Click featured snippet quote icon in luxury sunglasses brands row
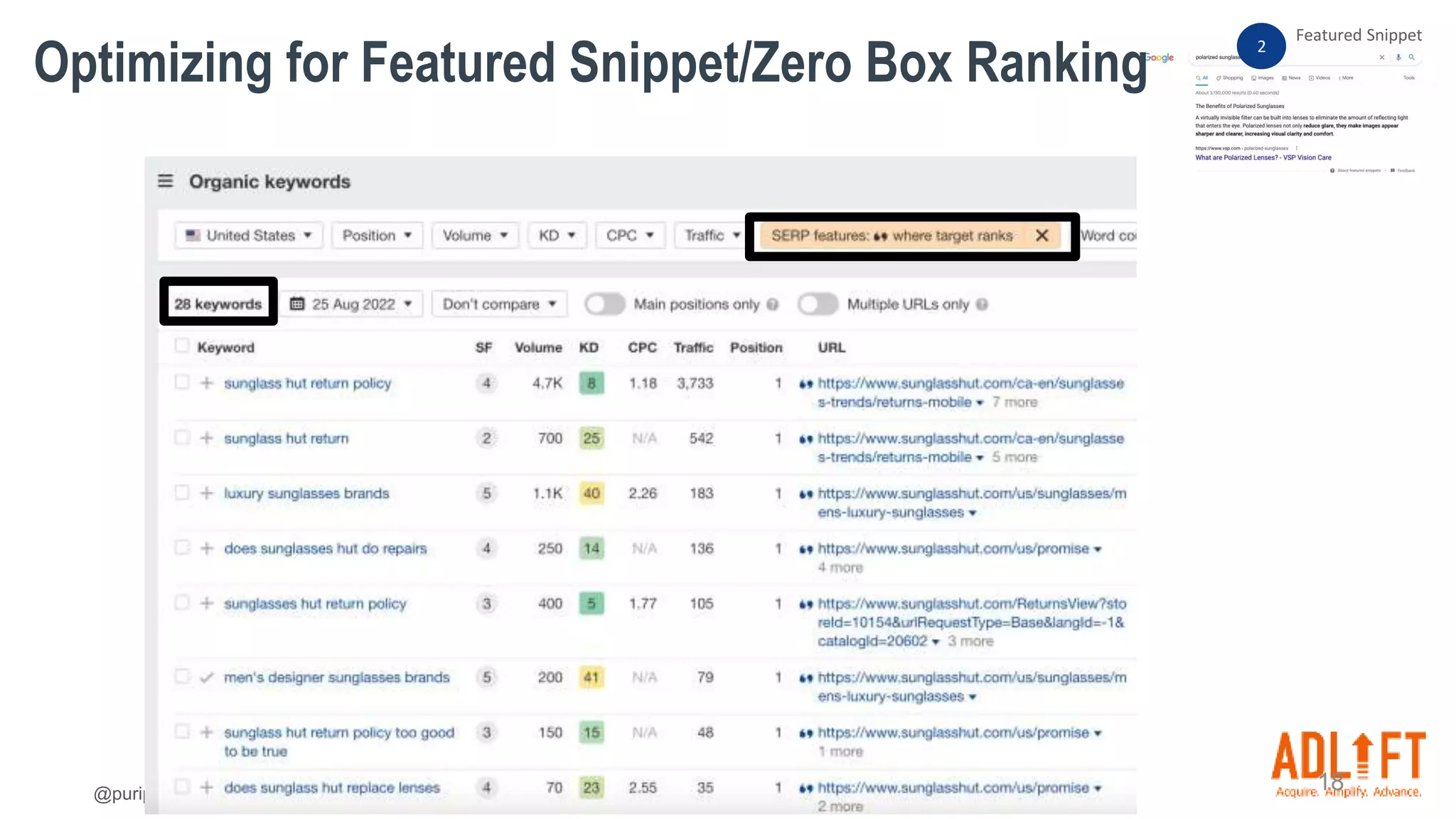Viewport: 1456px width, 819px height. (x=805, y=494)
